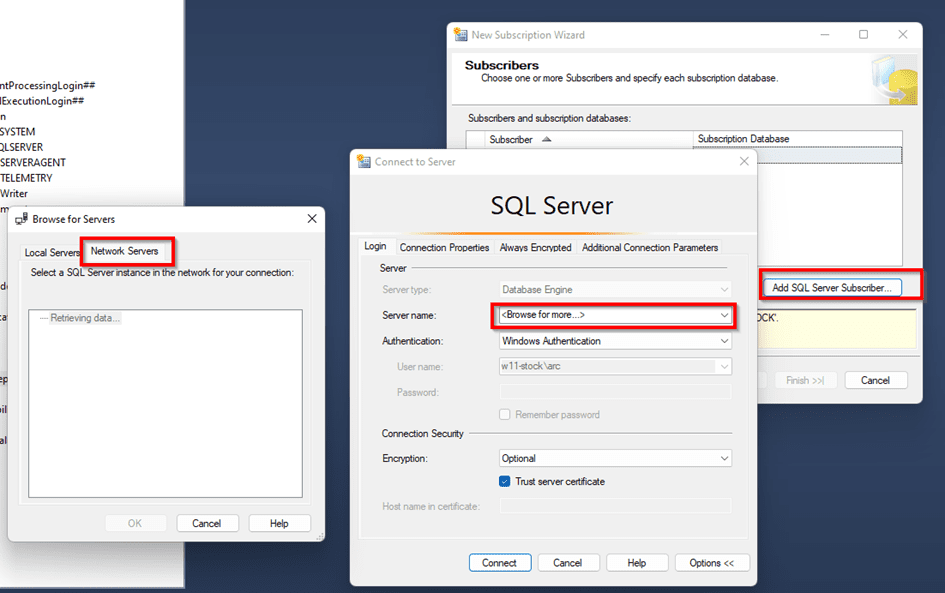
Task: Close the Connect to Server dialog
Action: [x=744, y=161]
